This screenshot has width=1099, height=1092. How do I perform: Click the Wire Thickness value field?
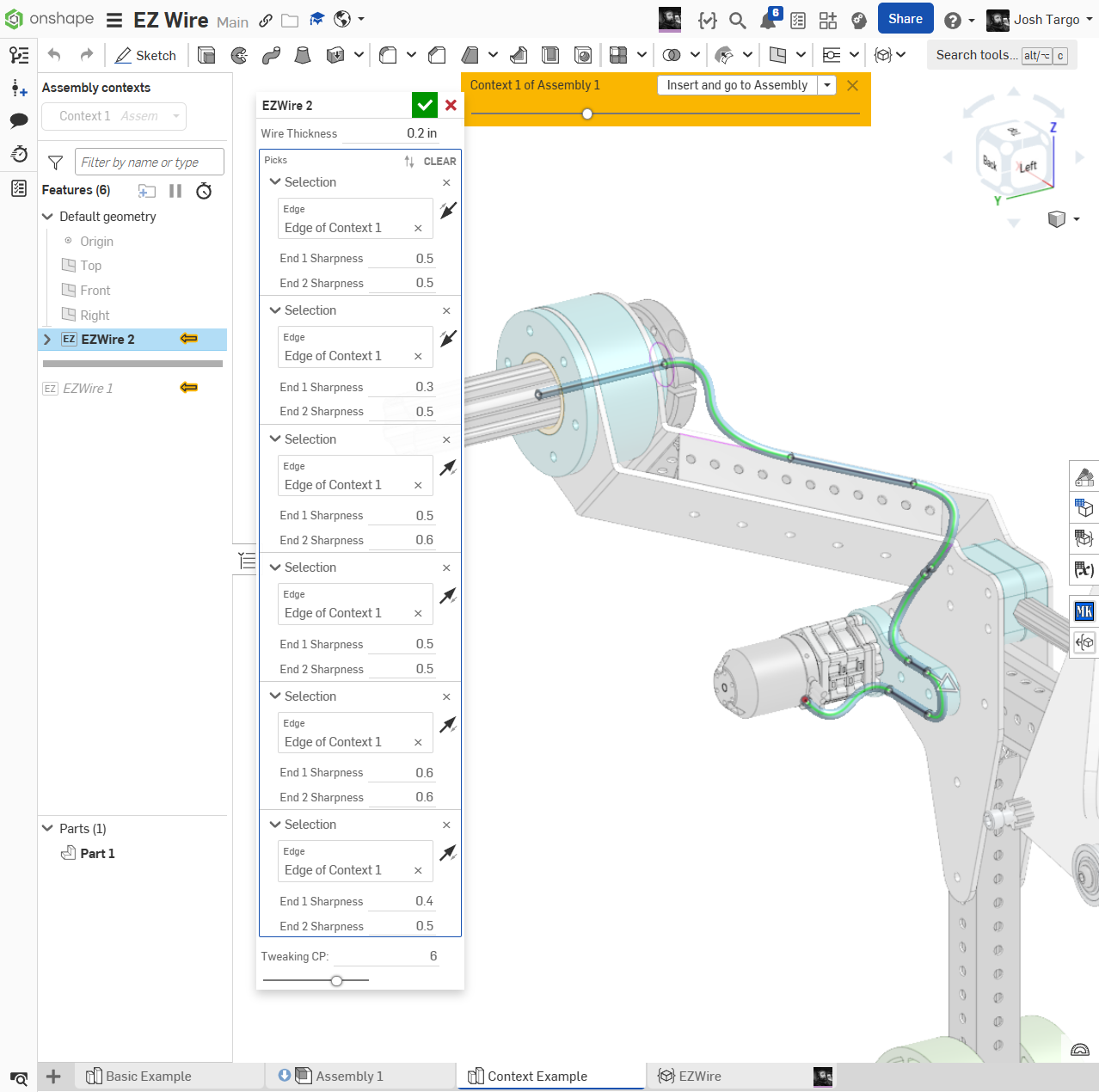(x=391, y=133)
